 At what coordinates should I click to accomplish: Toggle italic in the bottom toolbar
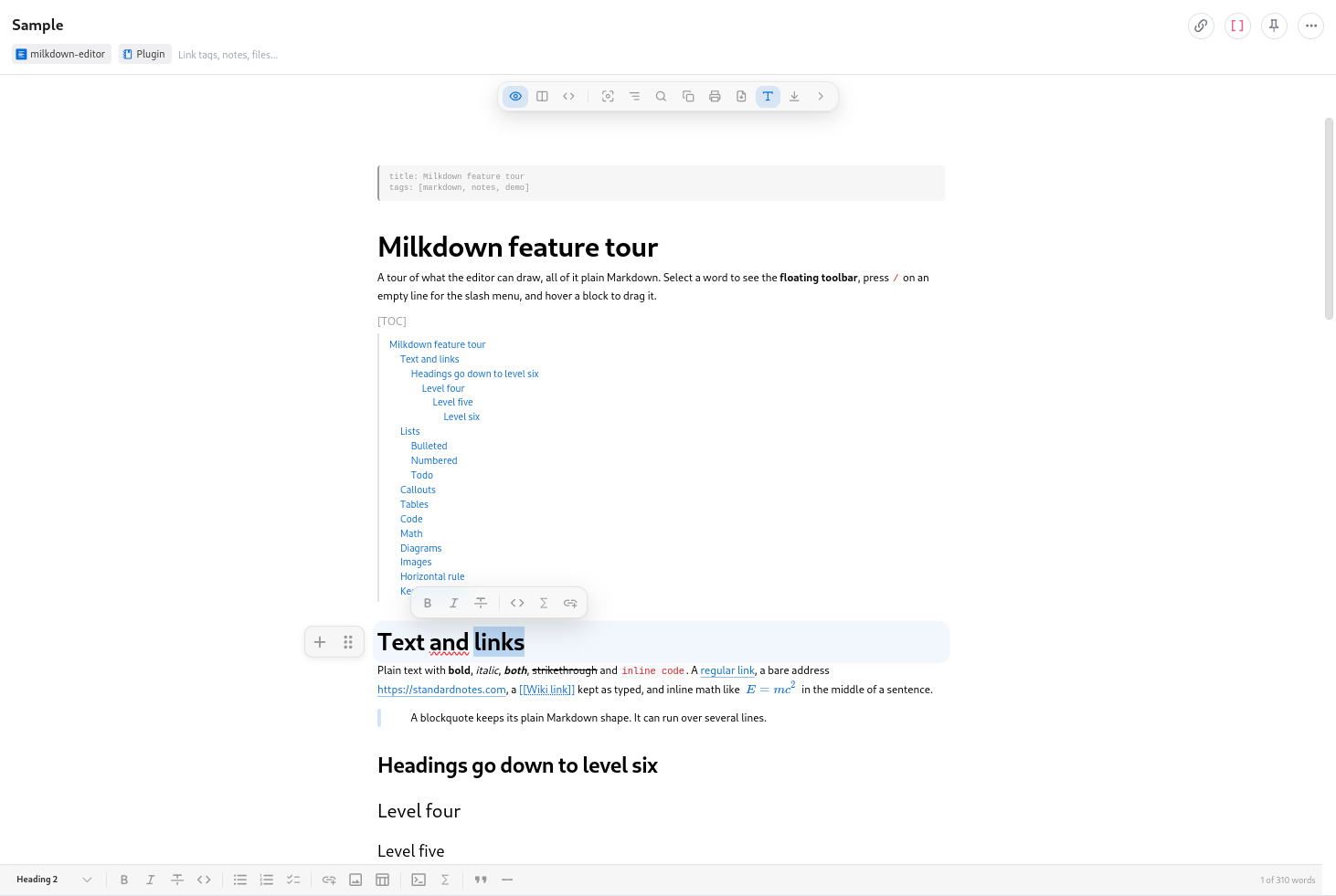(x=151, y=880)
